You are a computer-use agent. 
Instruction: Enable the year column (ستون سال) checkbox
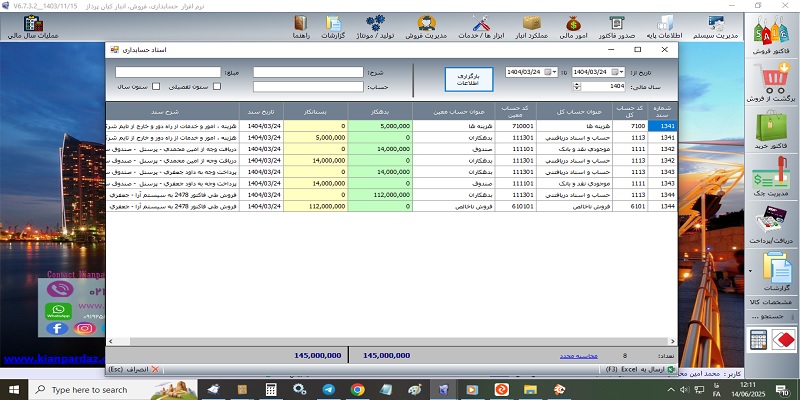pyautogui.click(x=155, y=87)
